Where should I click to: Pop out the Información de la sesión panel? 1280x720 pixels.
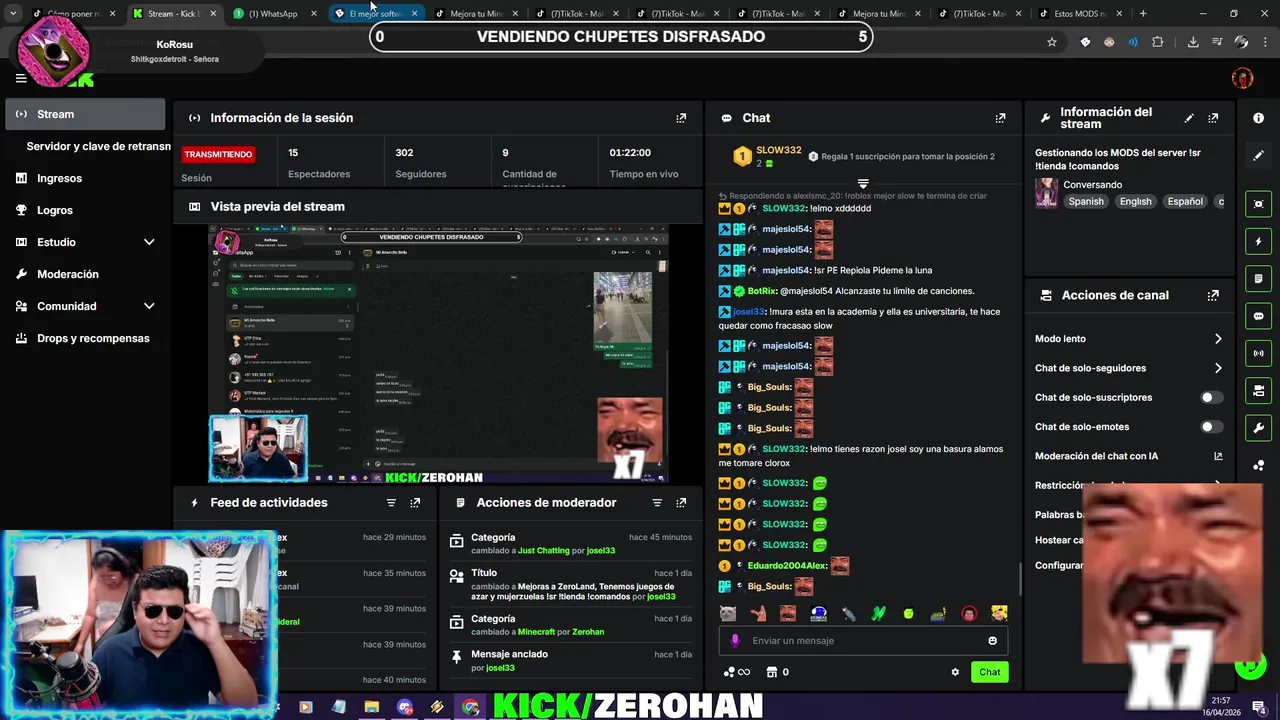(681, 118)
